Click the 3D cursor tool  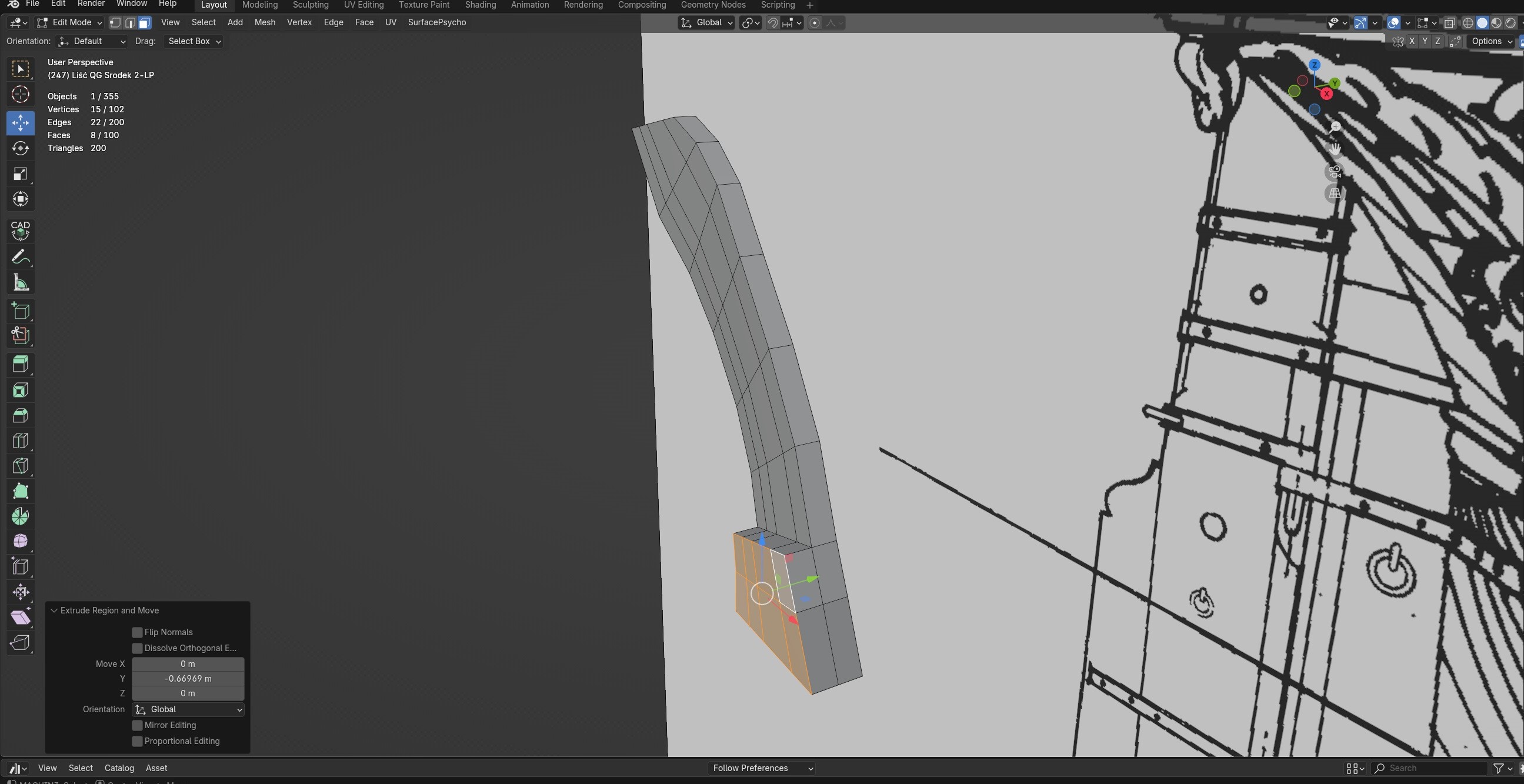pyautogui.click(x=20, y=95)
